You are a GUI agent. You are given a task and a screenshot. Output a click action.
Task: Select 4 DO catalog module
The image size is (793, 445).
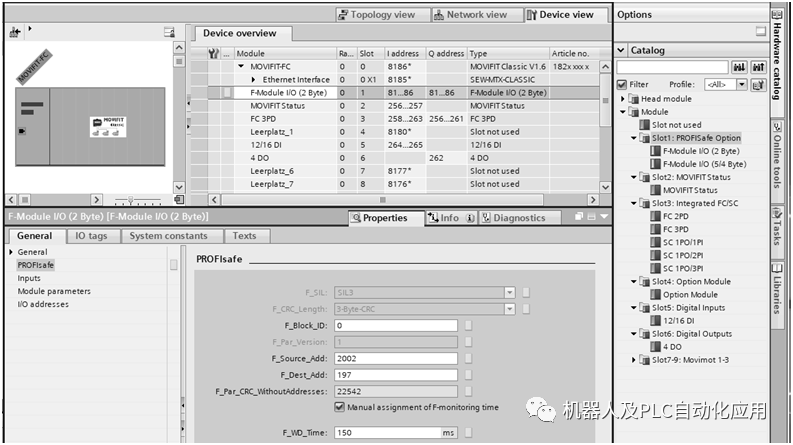(x=672, y=347)
